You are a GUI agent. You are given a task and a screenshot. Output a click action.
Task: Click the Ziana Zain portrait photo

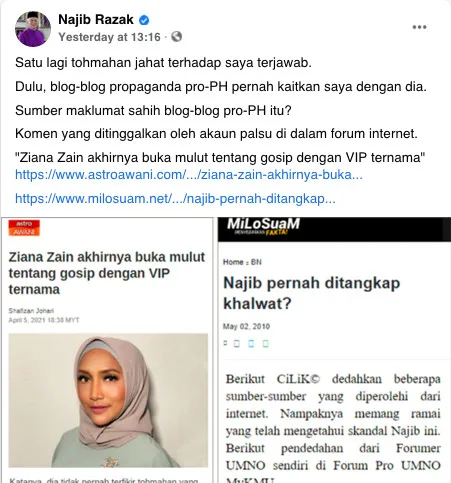pyautogui.click(x=108, y=400)
